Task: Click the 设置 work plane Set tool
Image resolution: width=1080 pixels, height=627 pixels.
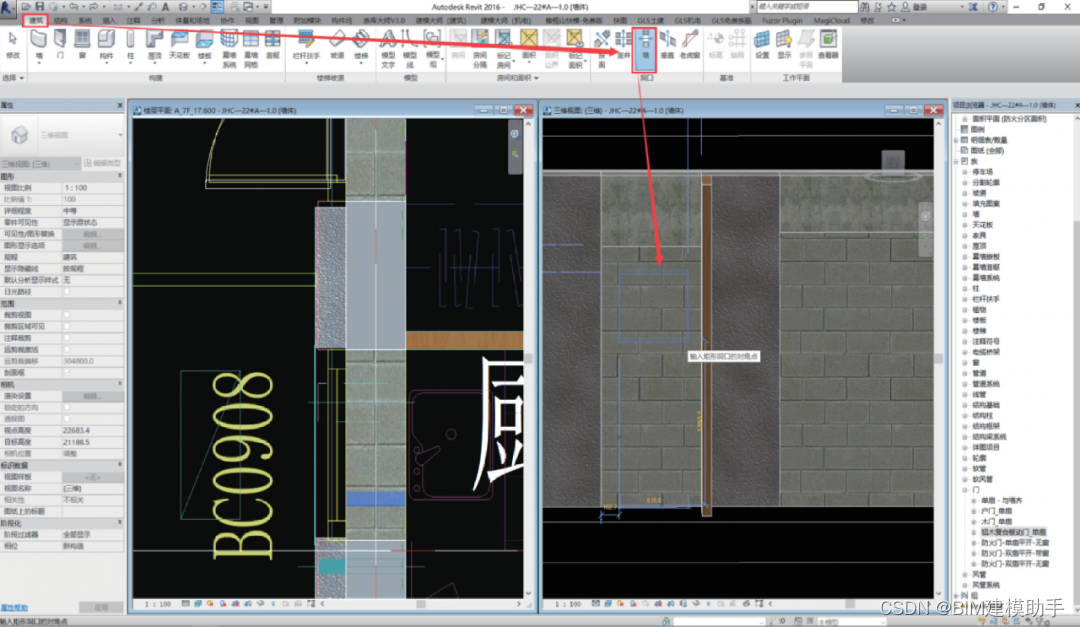Action: [762, 45]
